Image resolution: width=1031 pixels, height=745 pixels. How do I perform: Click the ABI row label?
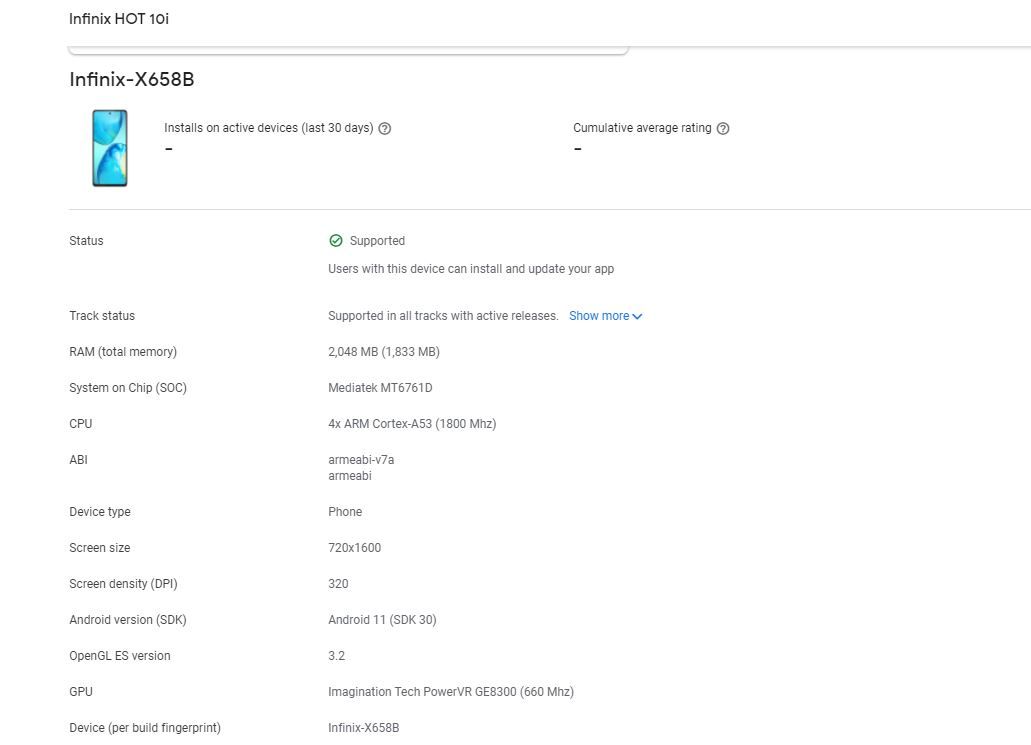pyautogui.click(x=78, y=460)
